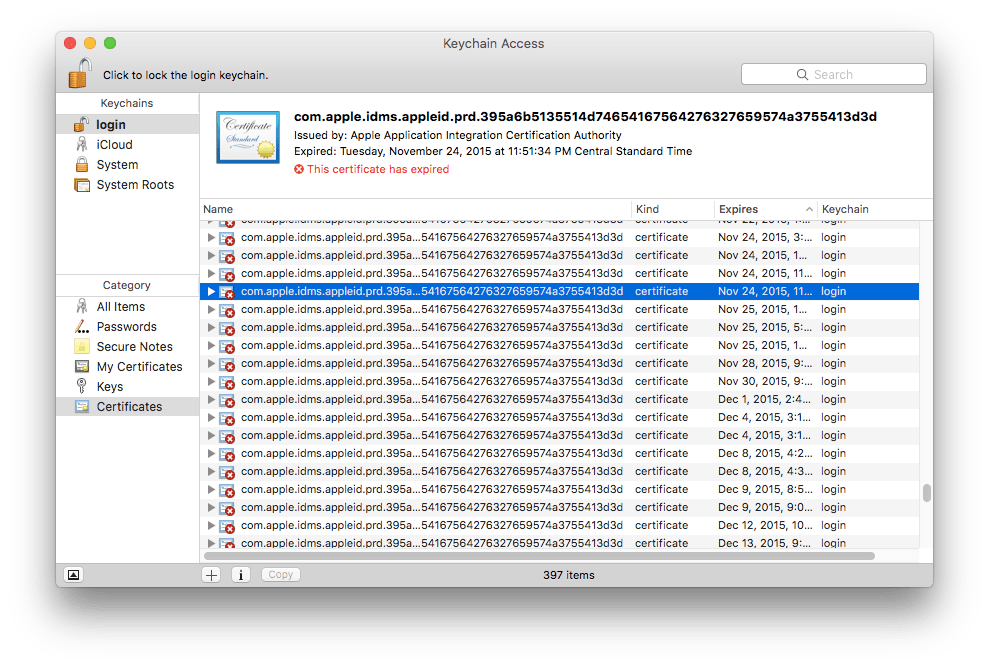Click certificate icon of the row expiring Nov 30, 2015
The image size is (989, 667).
[x=227, y=382]
